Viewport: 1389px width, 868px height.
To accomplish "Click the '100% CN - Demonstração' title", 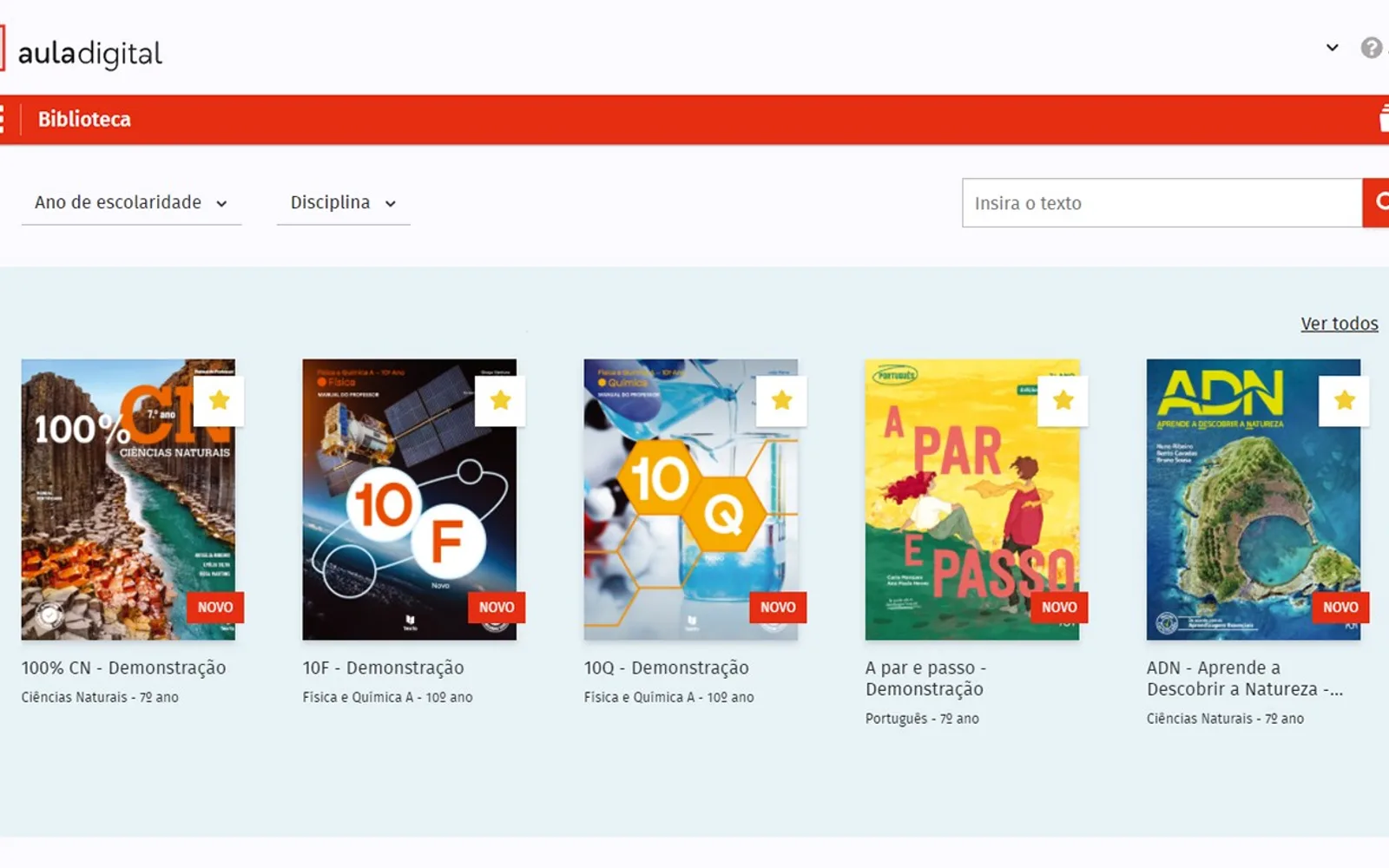I will pos(123,668).
